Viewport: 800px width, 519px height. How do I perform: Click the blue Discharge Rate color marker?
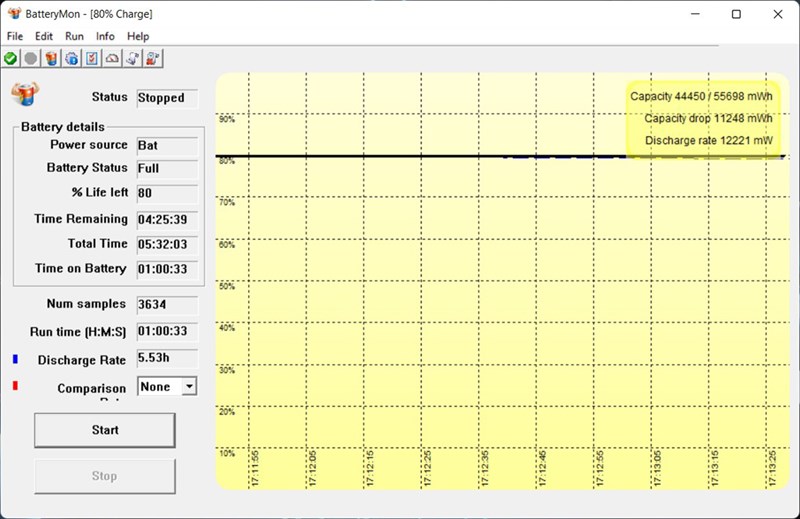pos(15,359)
